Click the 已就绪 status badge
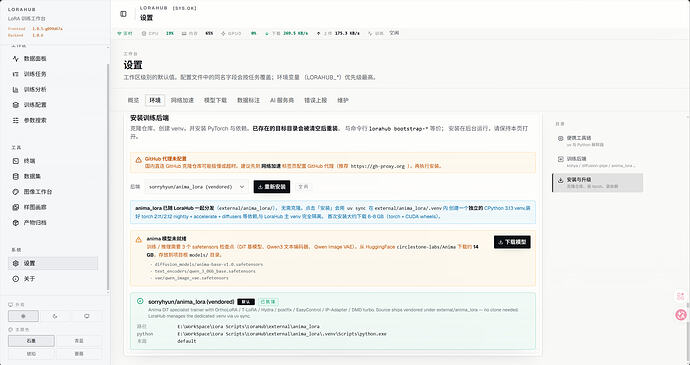 [268, 302]
